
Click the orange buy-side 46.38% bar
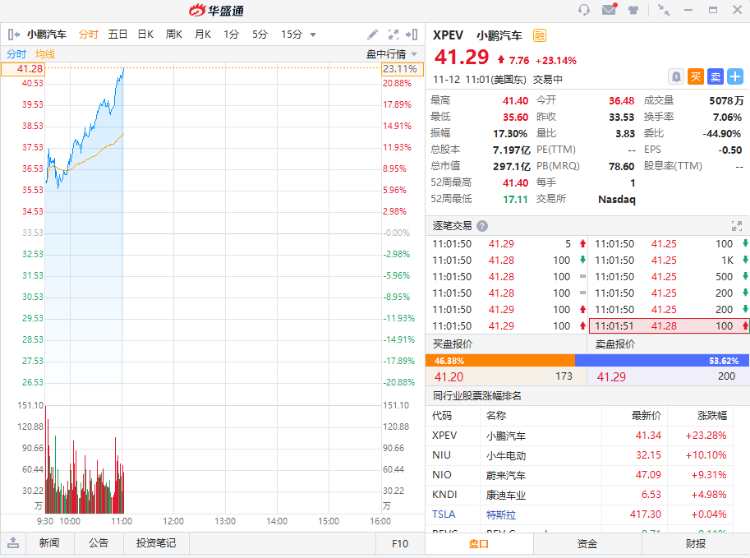click(500, 361)
